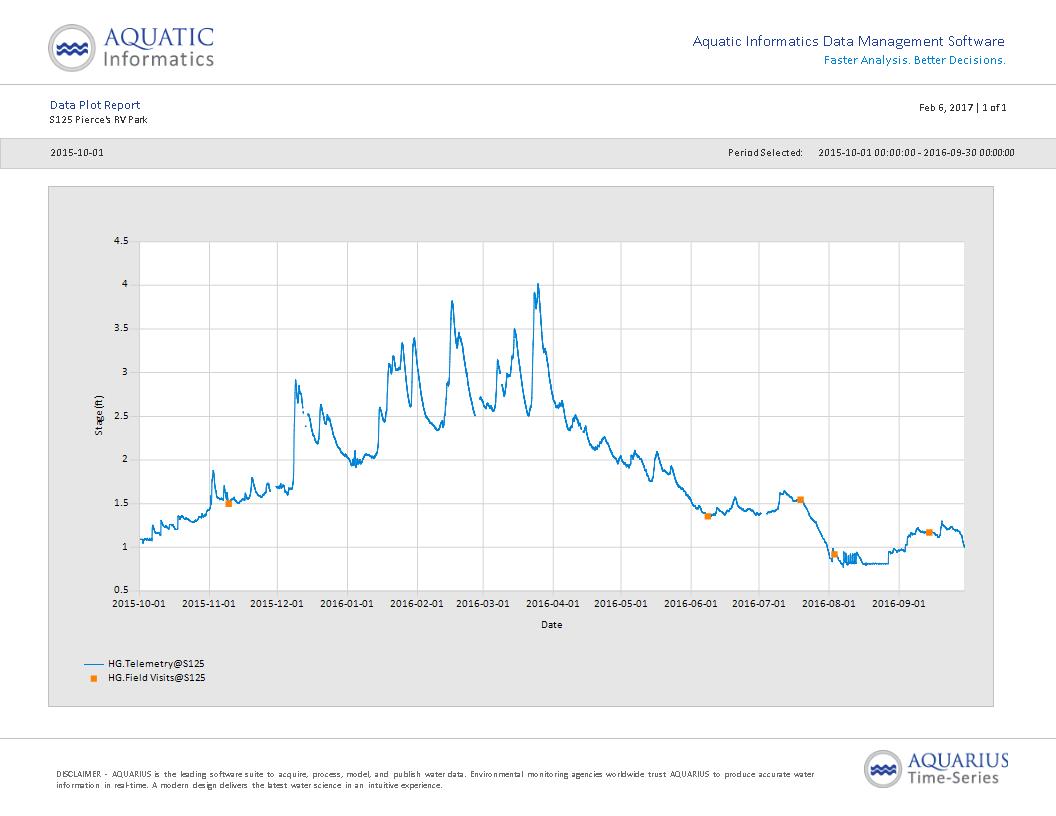Click the orange field visit marker near 2016-08-01

coord(834,554)
